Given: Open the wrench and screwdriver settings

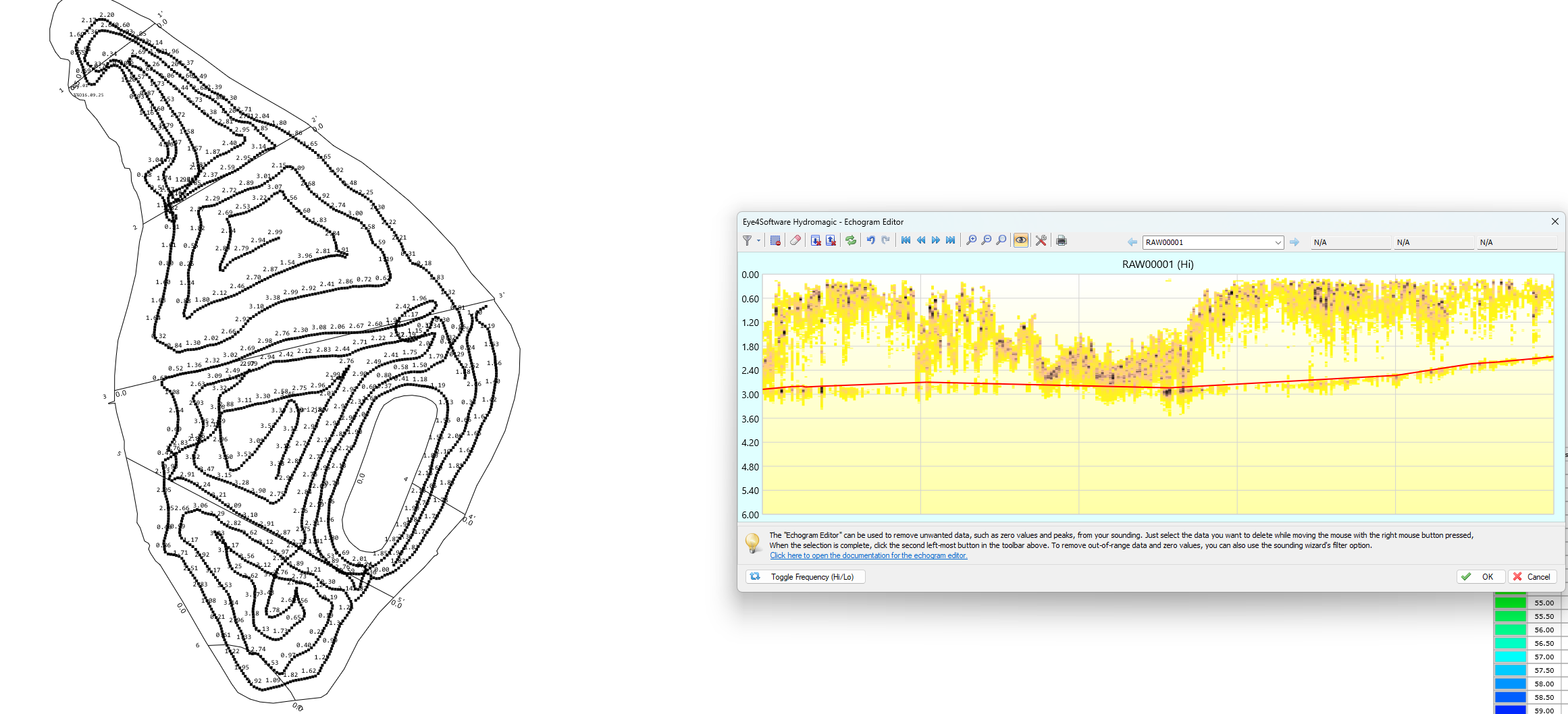Looking at the screenshot, I should click(1041, 241).
